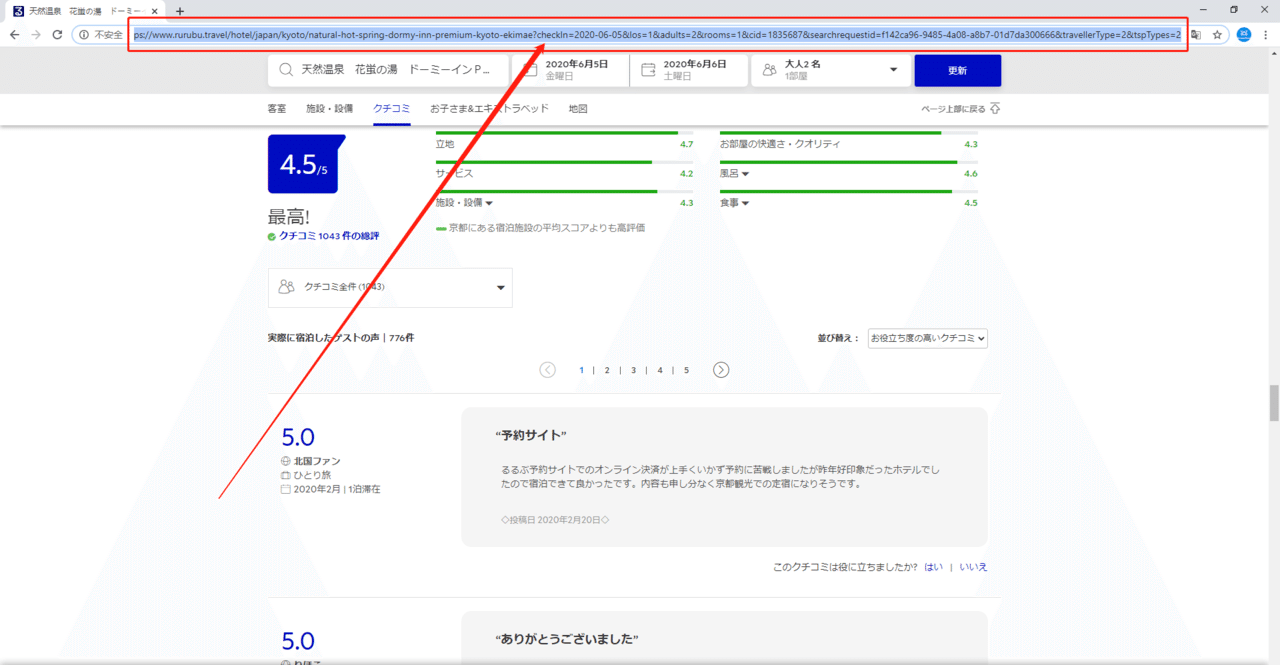
Task: Go to next review page arrow
Action: pyautogui.click(x=721, y=370)
